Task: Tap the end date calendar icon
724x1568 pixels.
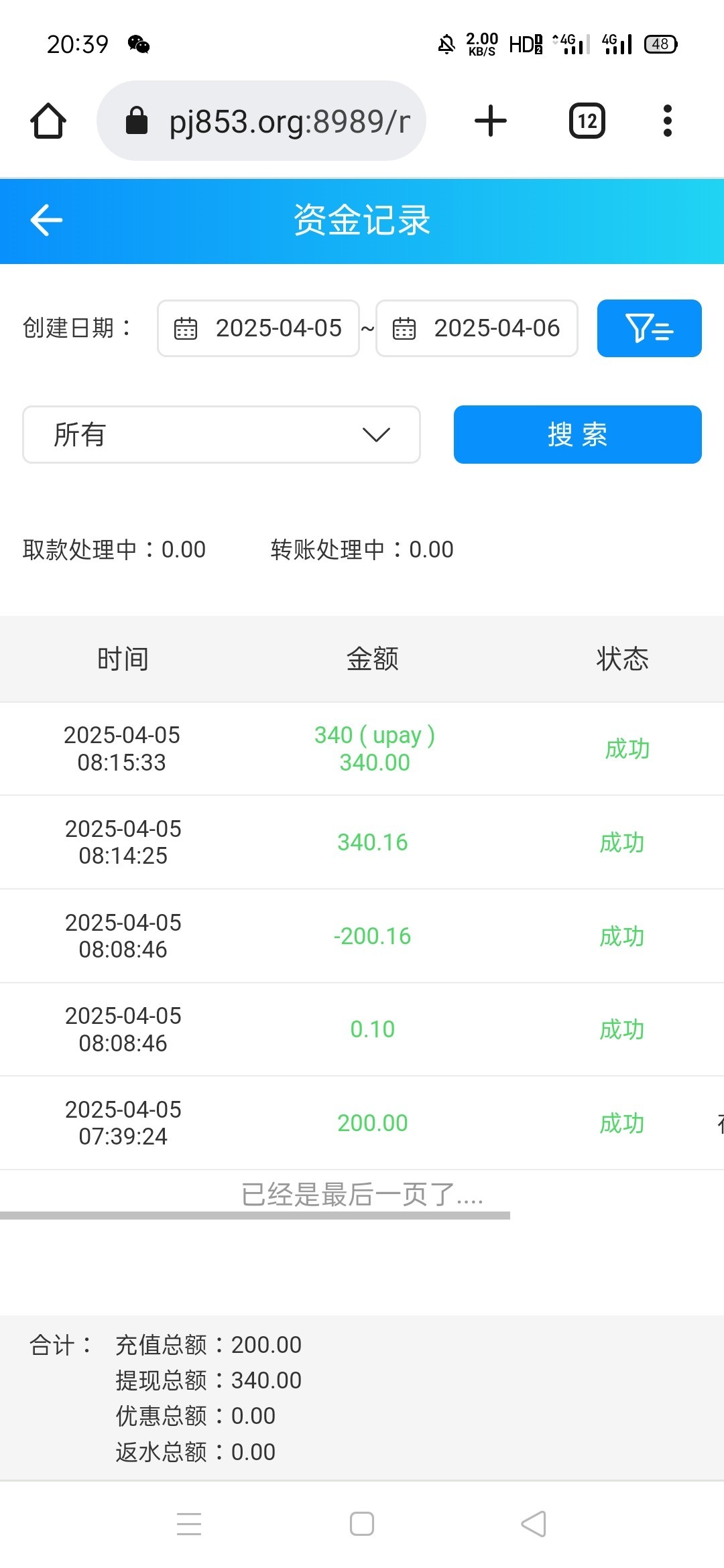Action: pyautogui.click(x=404, y=329)
